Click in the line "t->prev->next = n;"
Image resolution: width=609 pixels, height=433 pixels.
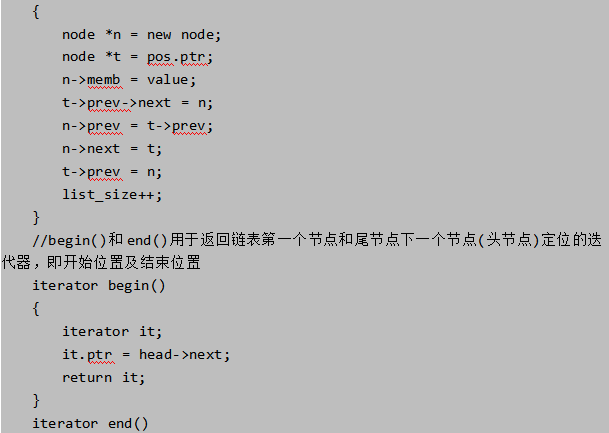coord(137,103)
